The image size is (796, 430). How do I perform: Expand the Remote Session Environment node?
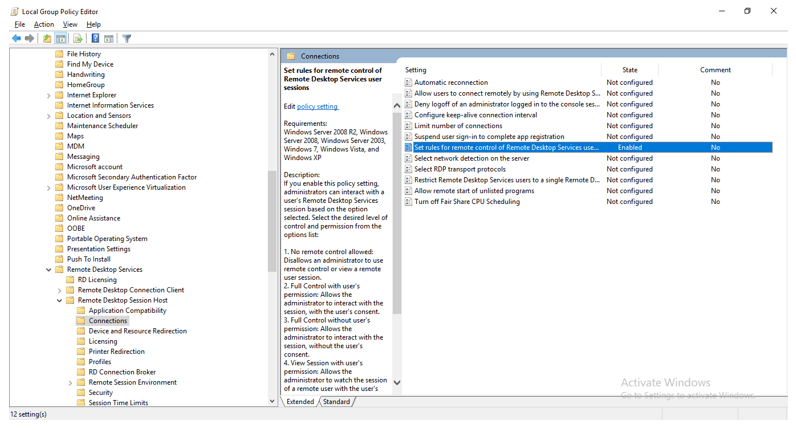click(70, 383)
